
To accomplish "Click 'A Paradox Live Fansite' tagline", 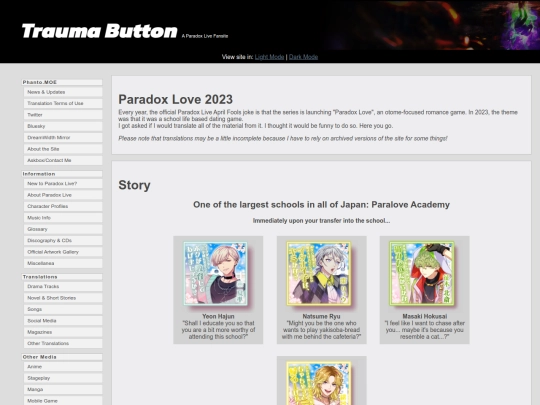I will click(x=205, y=36).
